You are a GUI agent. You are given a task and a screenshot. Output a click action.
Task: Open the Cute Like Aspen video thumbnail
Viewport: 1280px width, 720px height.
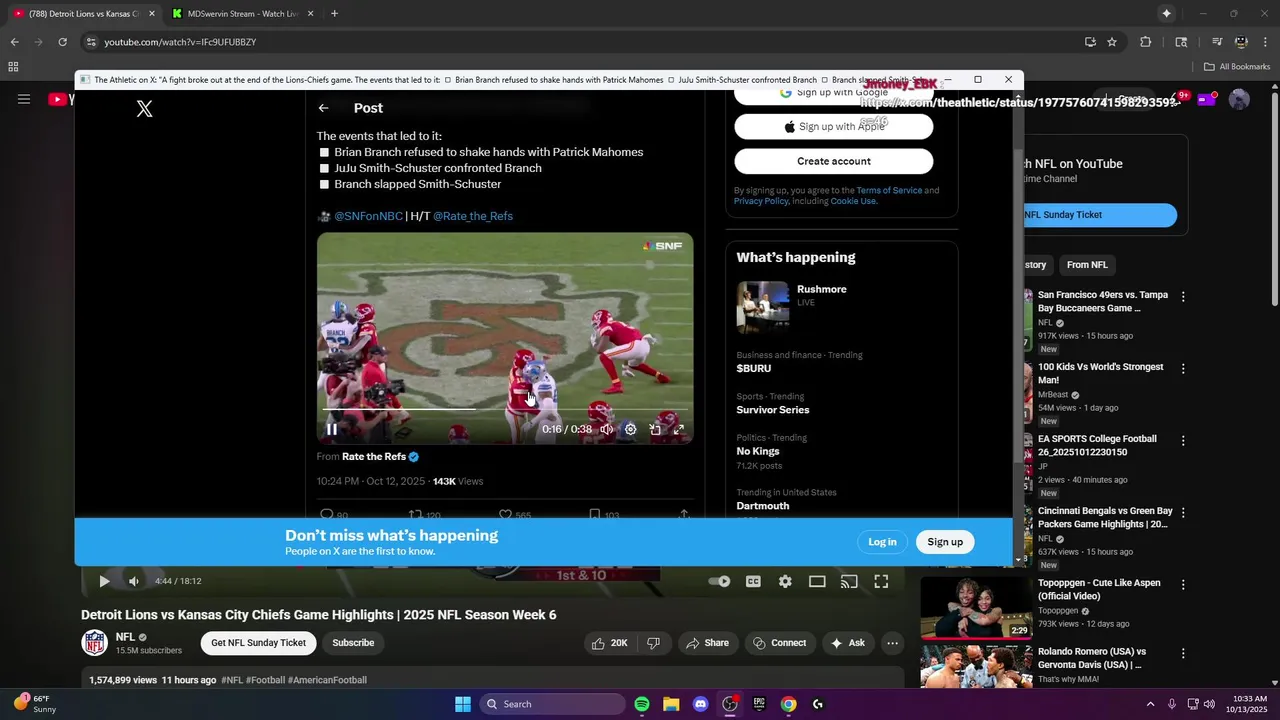click(x=976, y=607)
